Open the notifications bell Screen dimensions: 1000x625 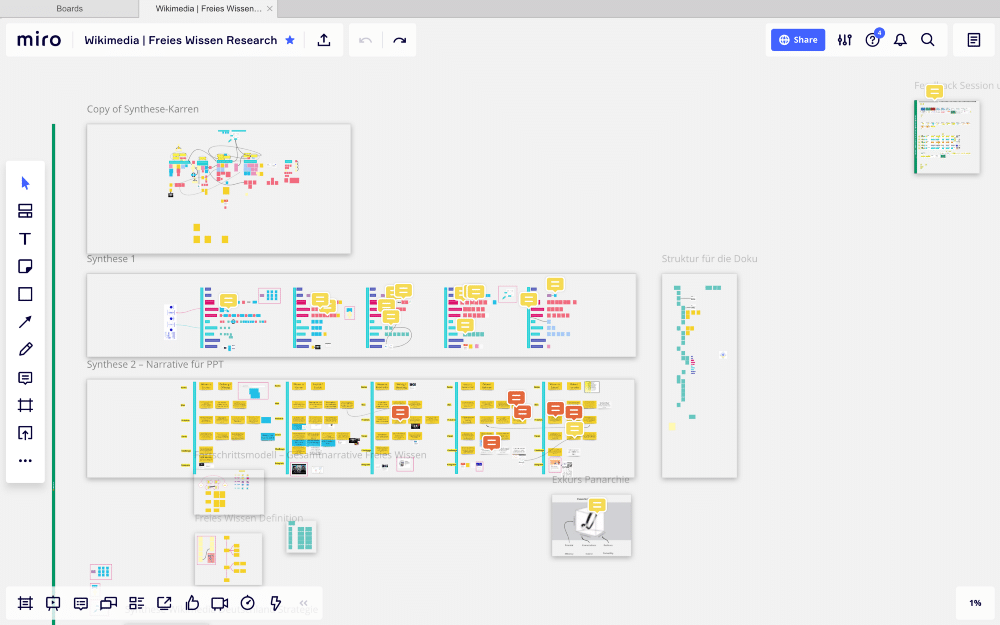[x=900, y=40]
